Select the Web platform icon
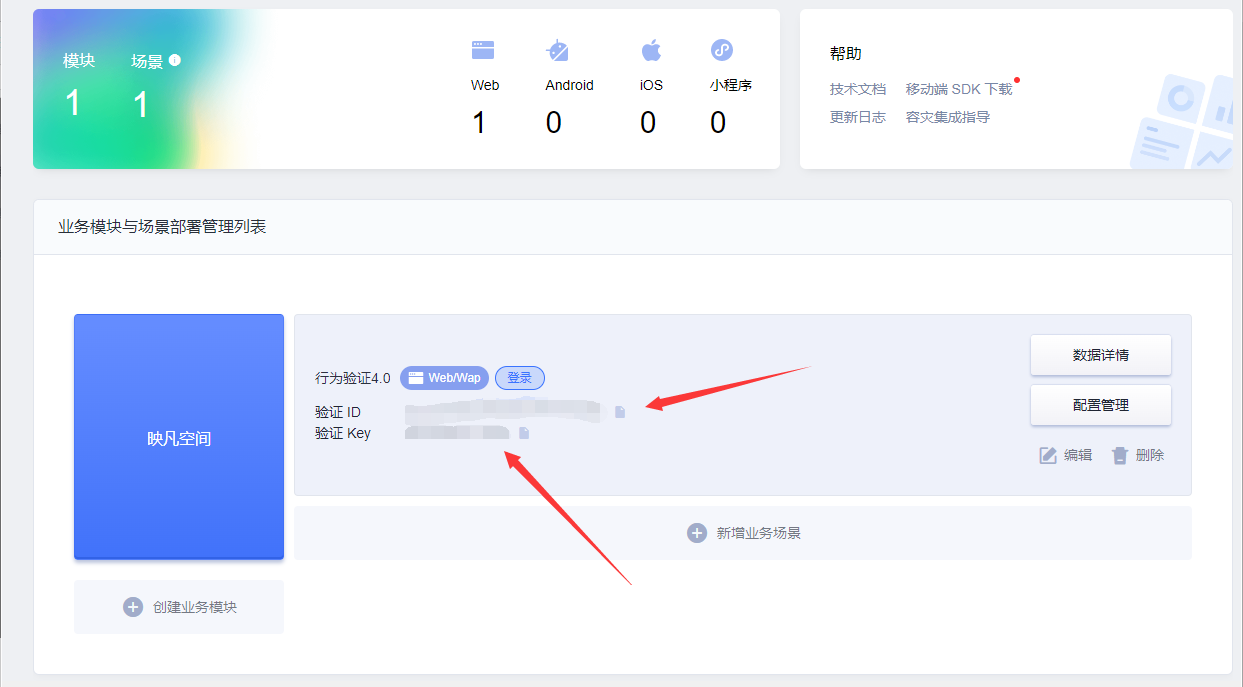This screenshot has width=1243, height=687. [483, 48]
